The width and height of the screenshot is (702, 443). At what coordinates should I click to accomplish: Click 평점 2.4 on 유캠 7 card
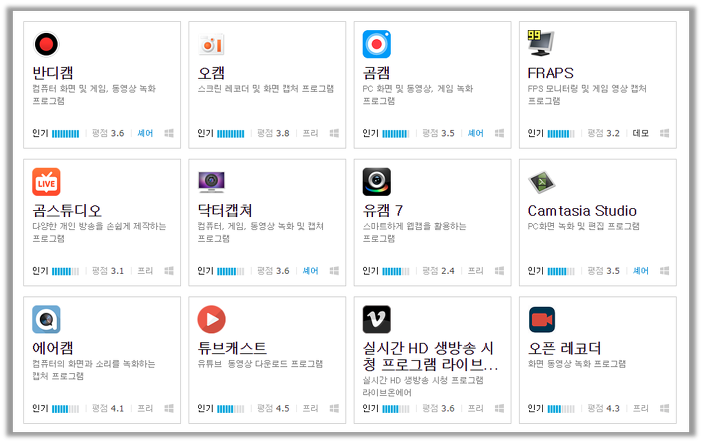[438, 271]
